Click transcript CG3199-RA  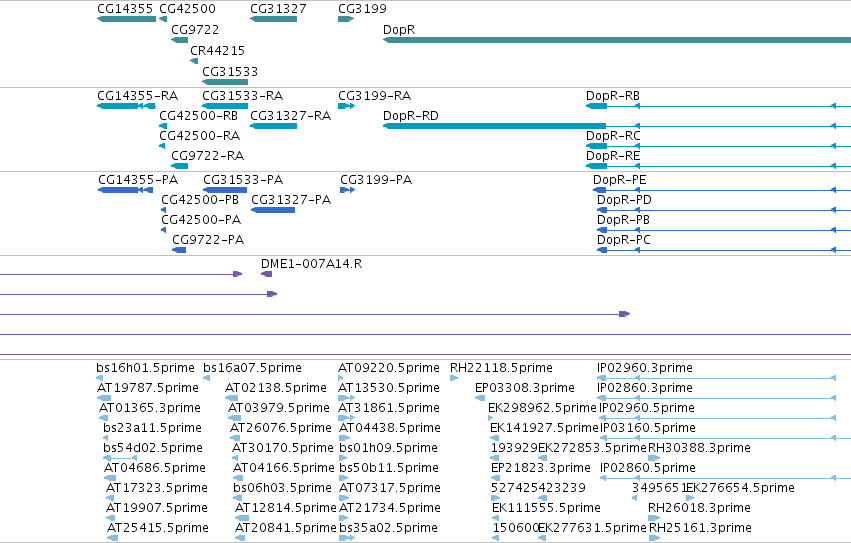point(374,96)
